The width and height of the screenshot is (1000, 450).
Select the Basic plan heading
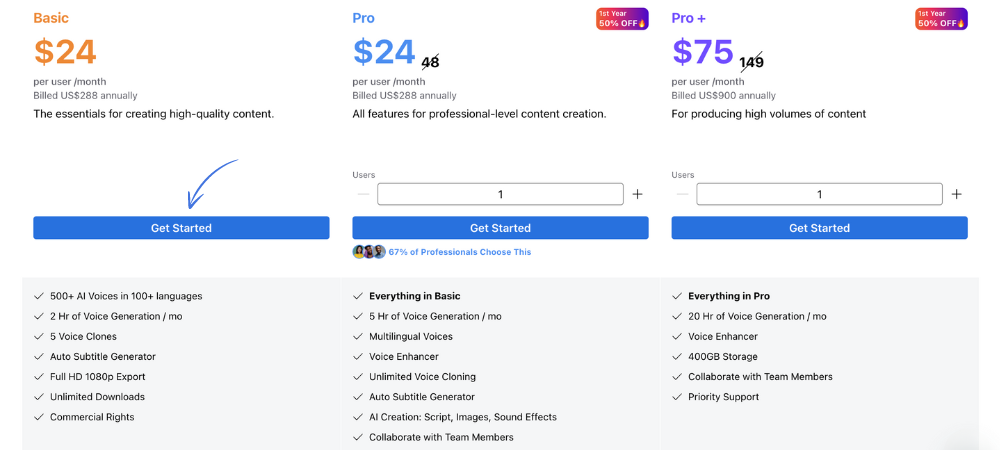click(x=51, y=18)
